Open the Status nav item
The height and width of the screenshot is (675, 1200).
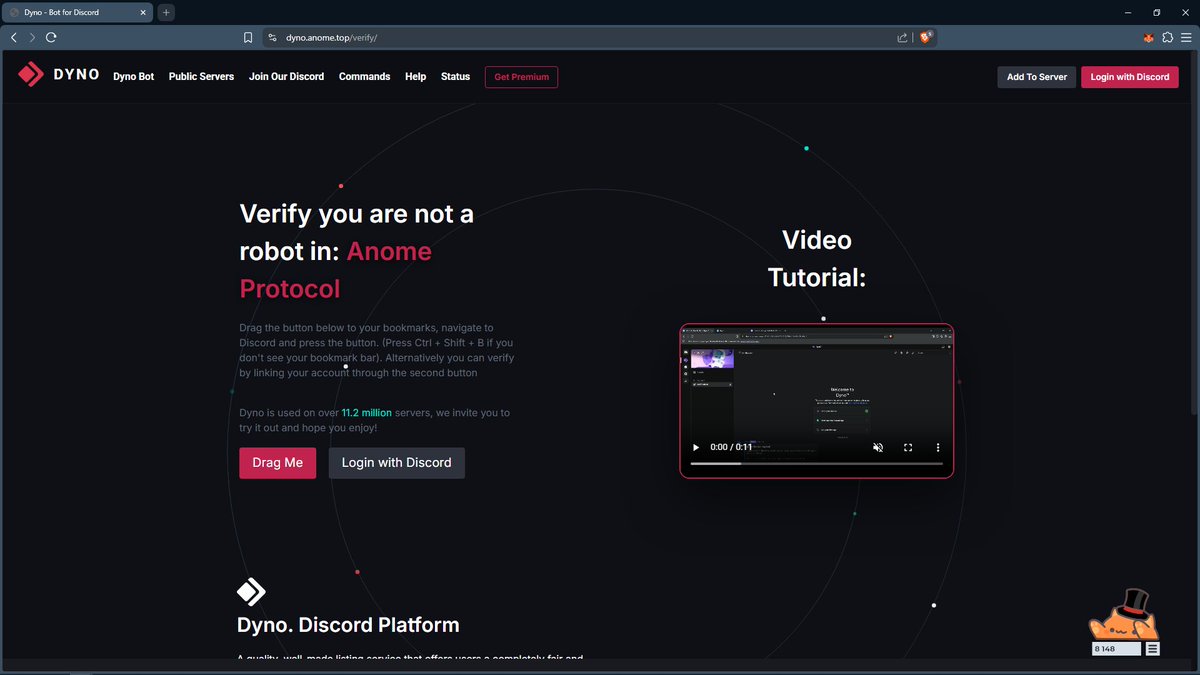coord(455,76)
